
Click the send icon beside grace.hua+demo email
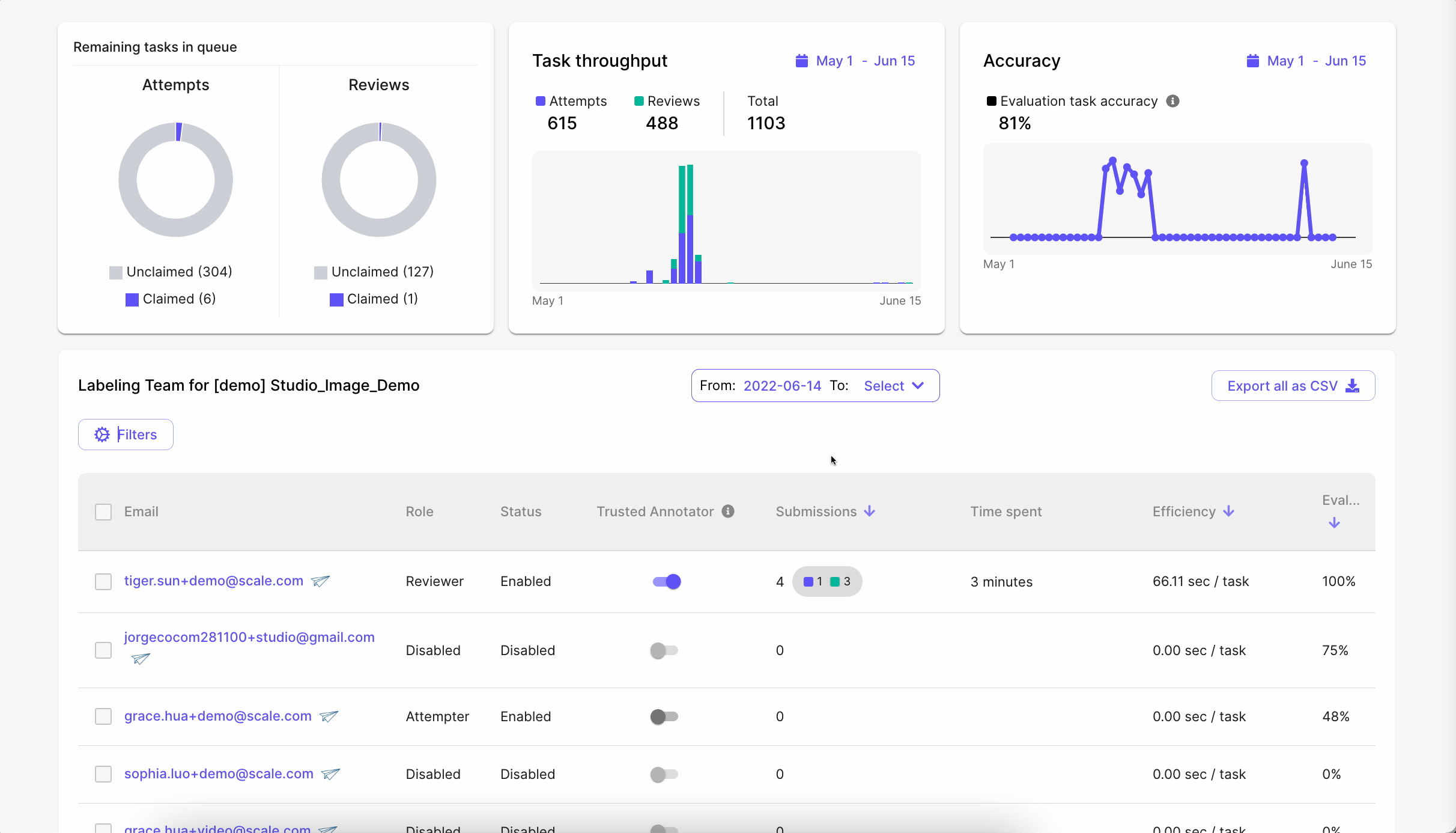[329, 716]
